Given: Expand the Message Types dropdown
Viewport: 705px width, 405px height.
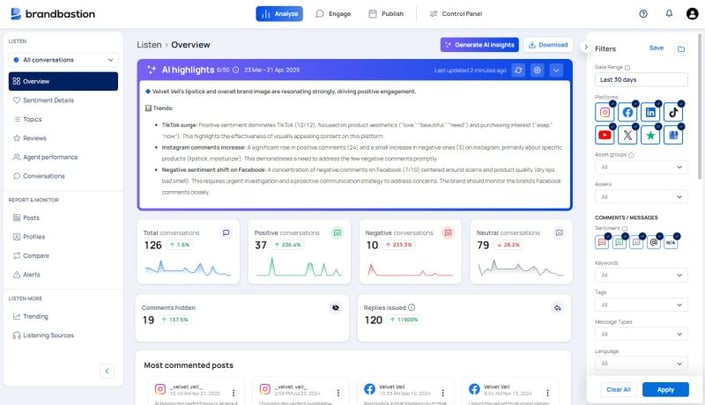Looking at the screenshot, I should pos(641,334).
